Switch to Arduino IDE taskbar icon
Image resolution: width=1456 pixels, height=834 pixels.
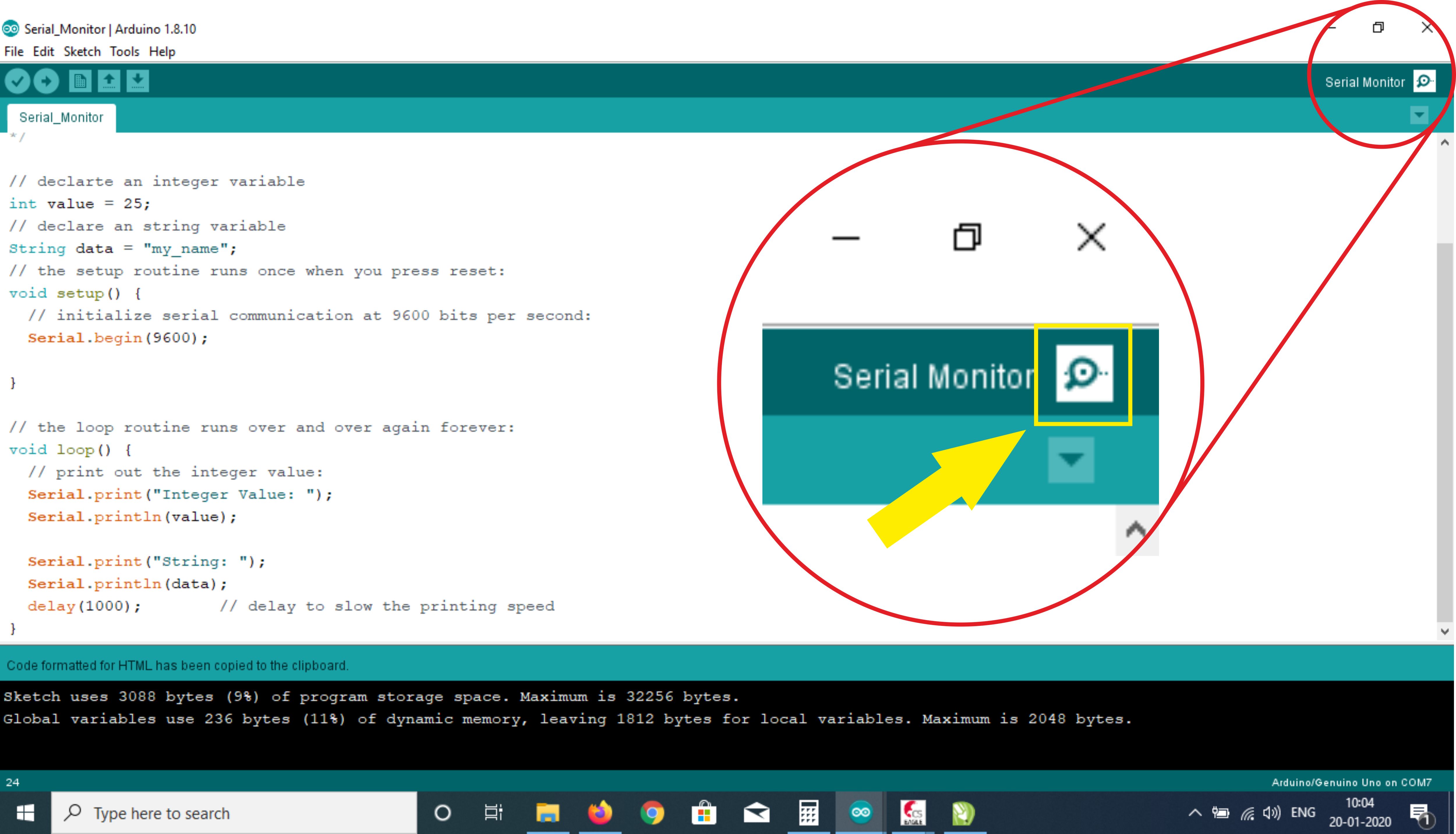click(x=861, y=813)
